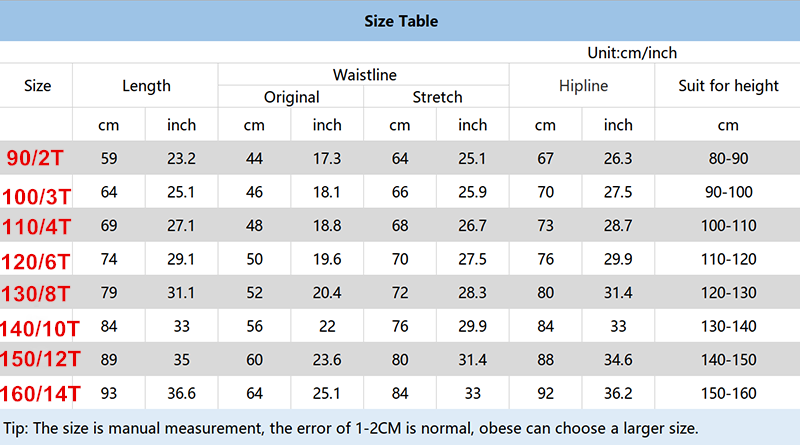Select the 150-160 height range cell
The width and height of the screenshot is (800, 445).
click(728, 392)
